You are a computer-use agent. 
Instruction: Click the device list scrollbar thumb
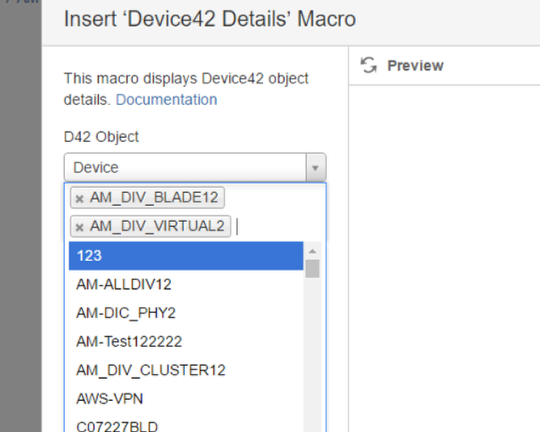pos(312,269)
